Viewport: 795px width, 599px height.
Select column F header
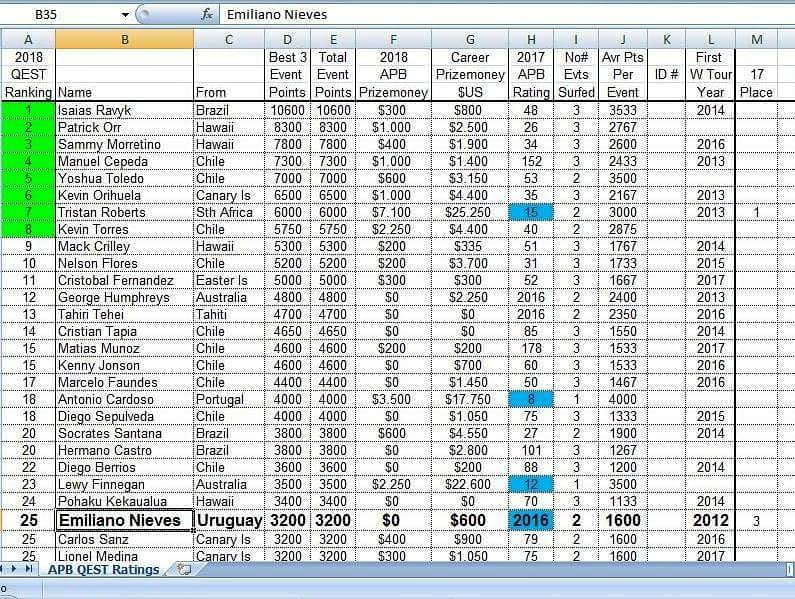click(393, 40)
